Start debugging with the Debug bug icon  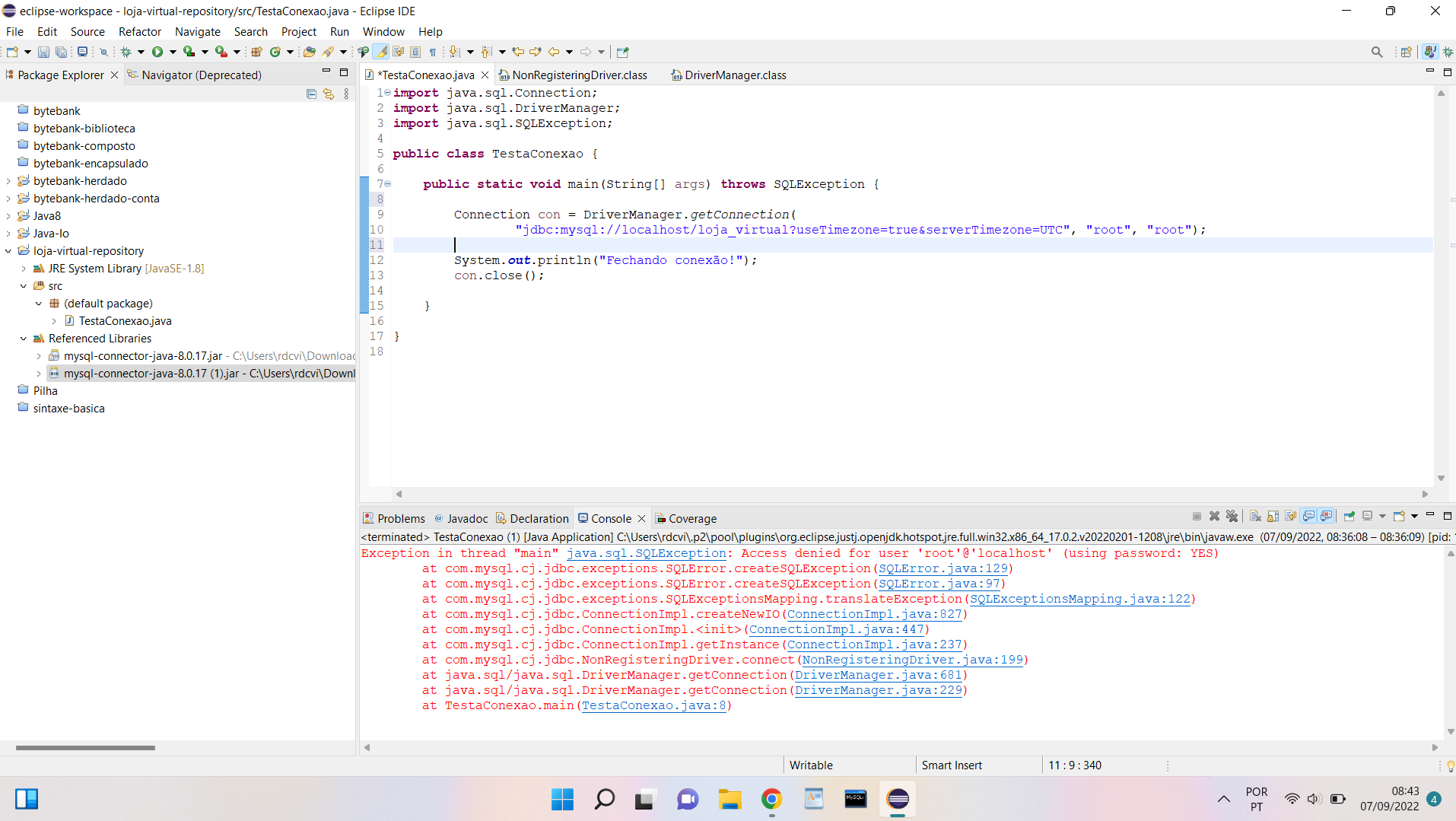(126, 52)
